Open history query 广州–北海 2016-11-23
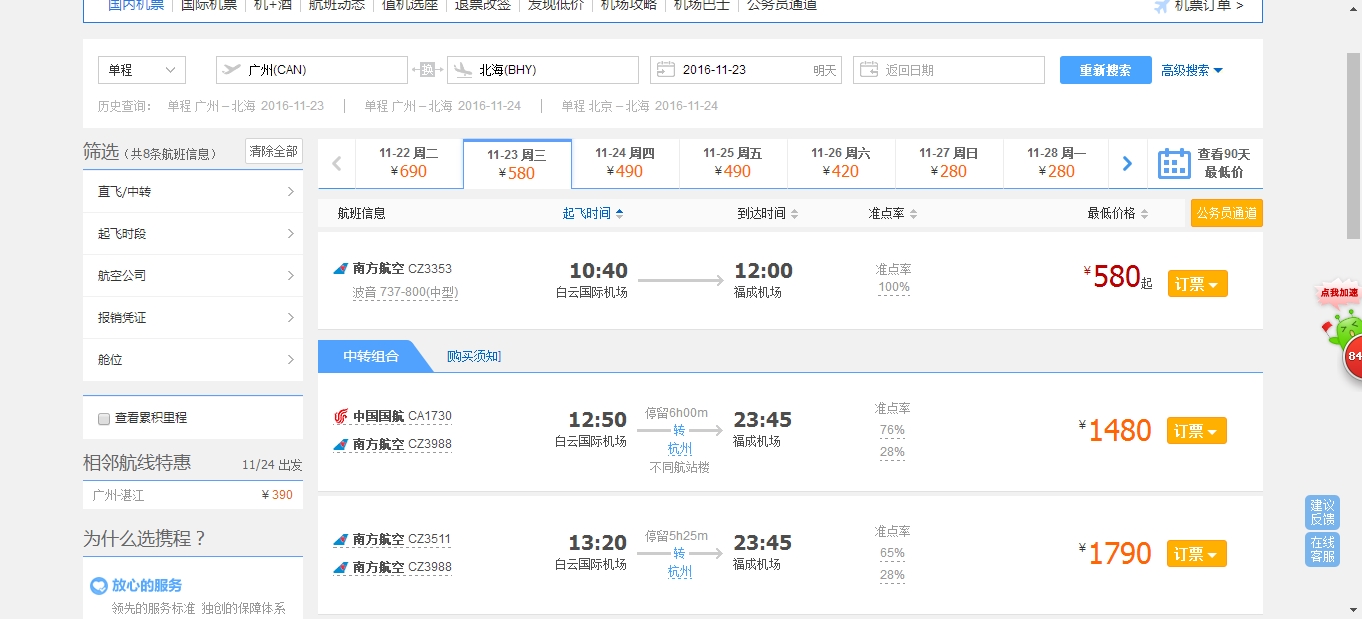The image size is (1362, 619). 245,106
